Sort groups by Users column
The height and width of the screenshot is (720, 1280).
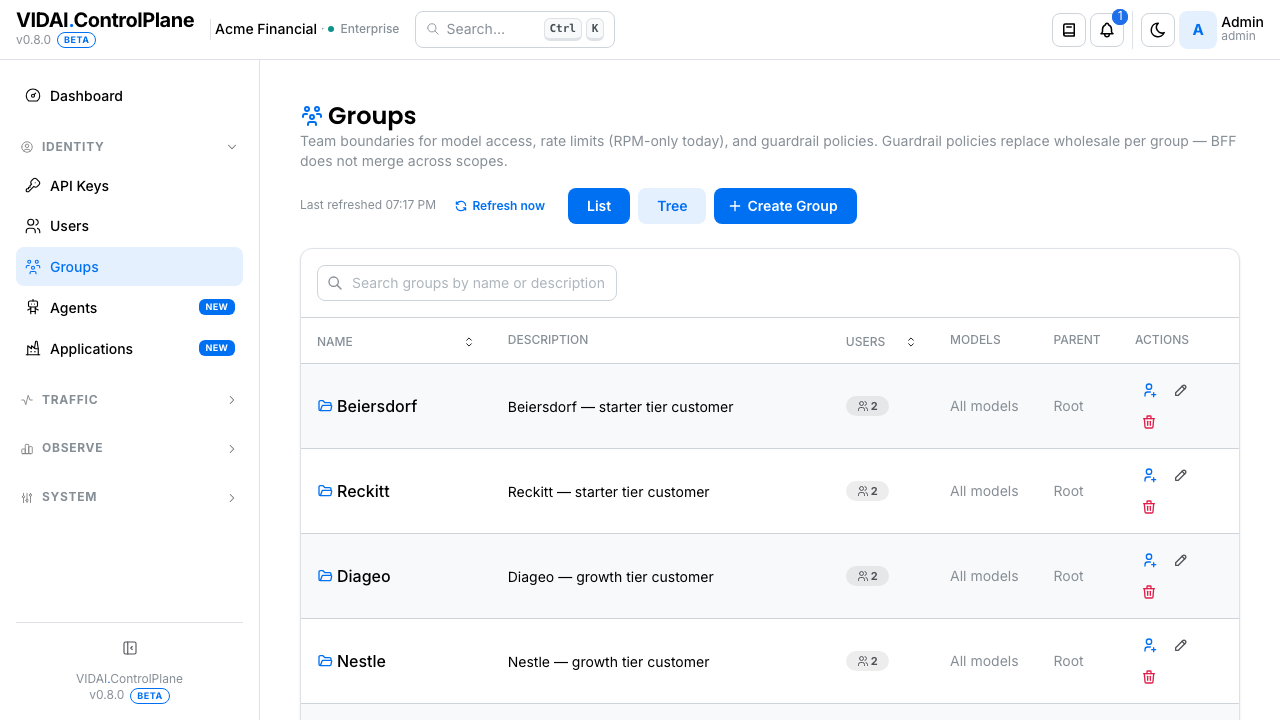point(880,342)
